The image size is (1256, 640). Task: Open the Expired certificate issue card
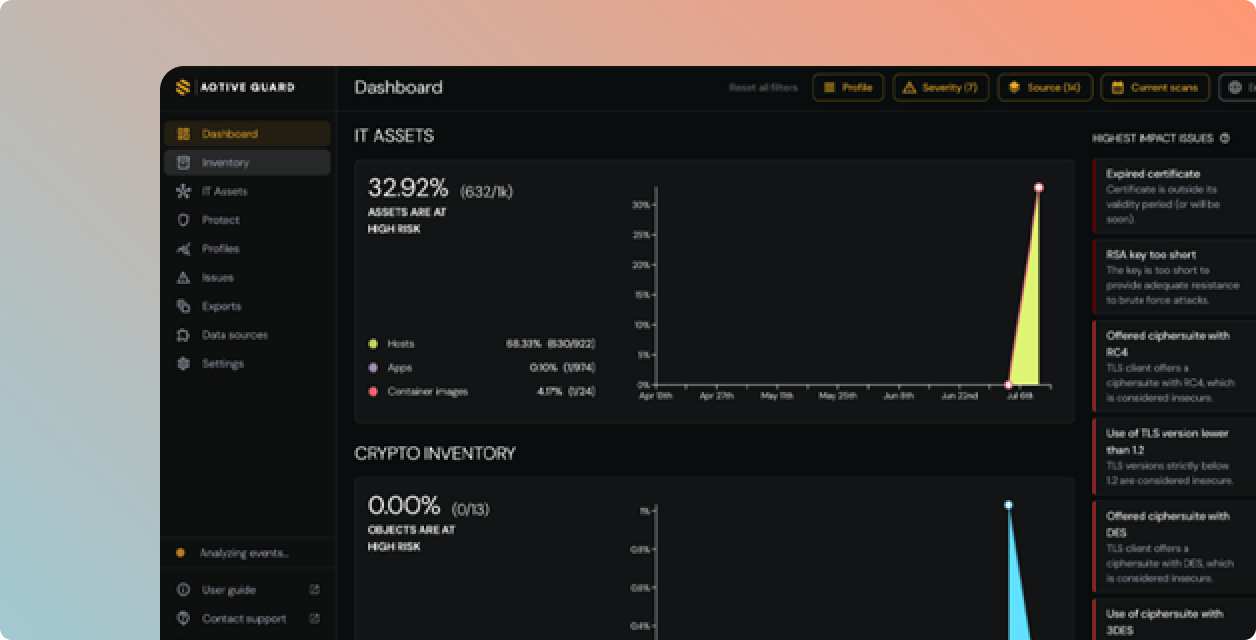coord(1175,196)
